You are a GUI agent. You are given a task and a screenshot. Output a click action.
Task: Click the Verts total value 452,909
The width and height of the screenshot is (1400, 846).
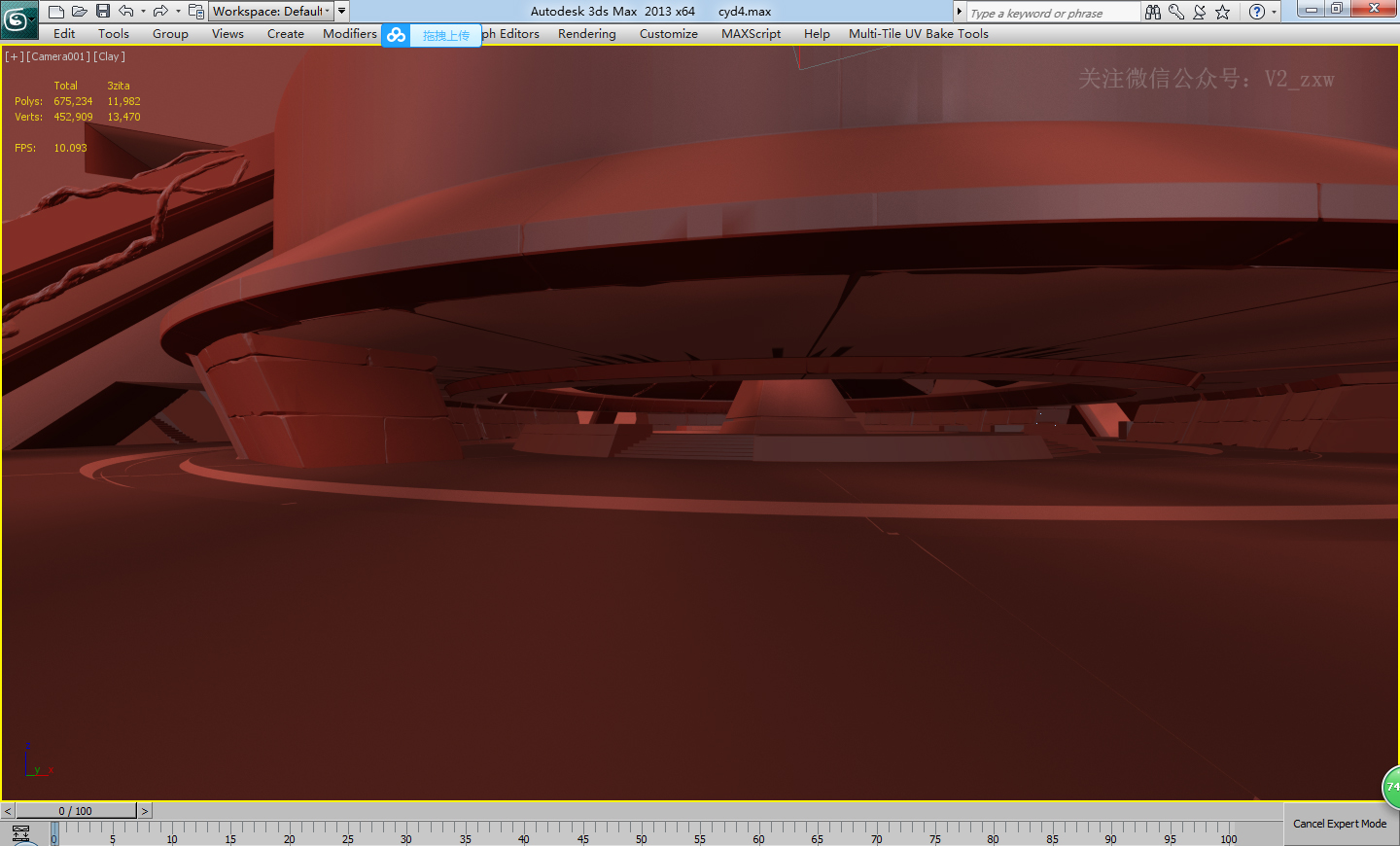[x=73, y=117]
